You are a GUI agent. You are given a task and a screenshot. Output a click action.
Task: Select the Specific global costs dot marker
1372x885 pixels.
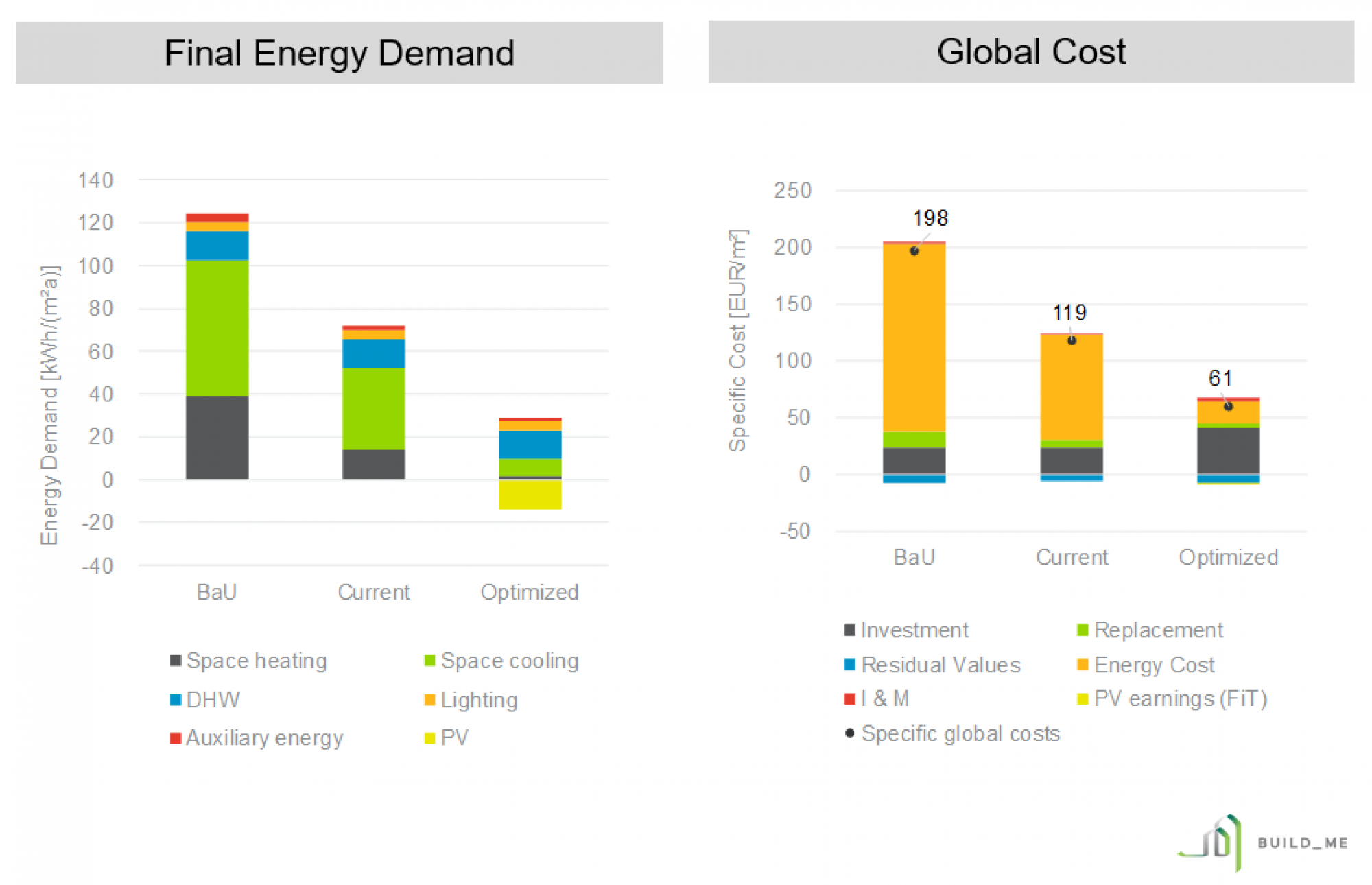click(849, 733)
